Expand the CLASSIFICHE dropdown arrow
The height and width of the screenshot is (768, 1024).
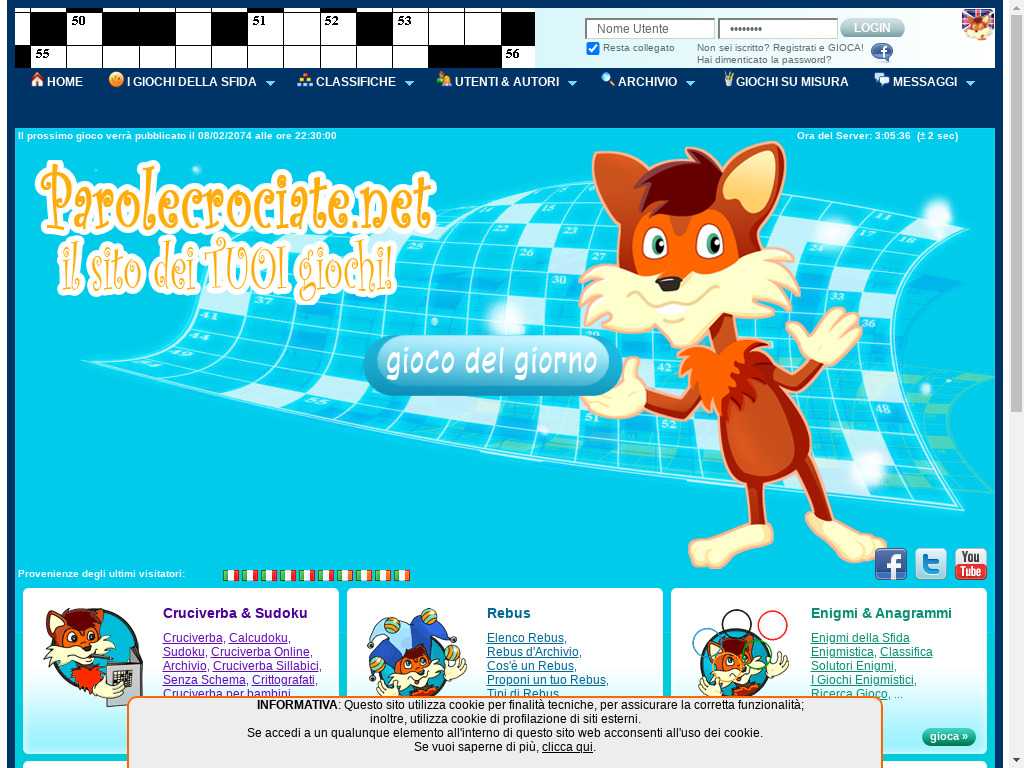pos(409,83)
